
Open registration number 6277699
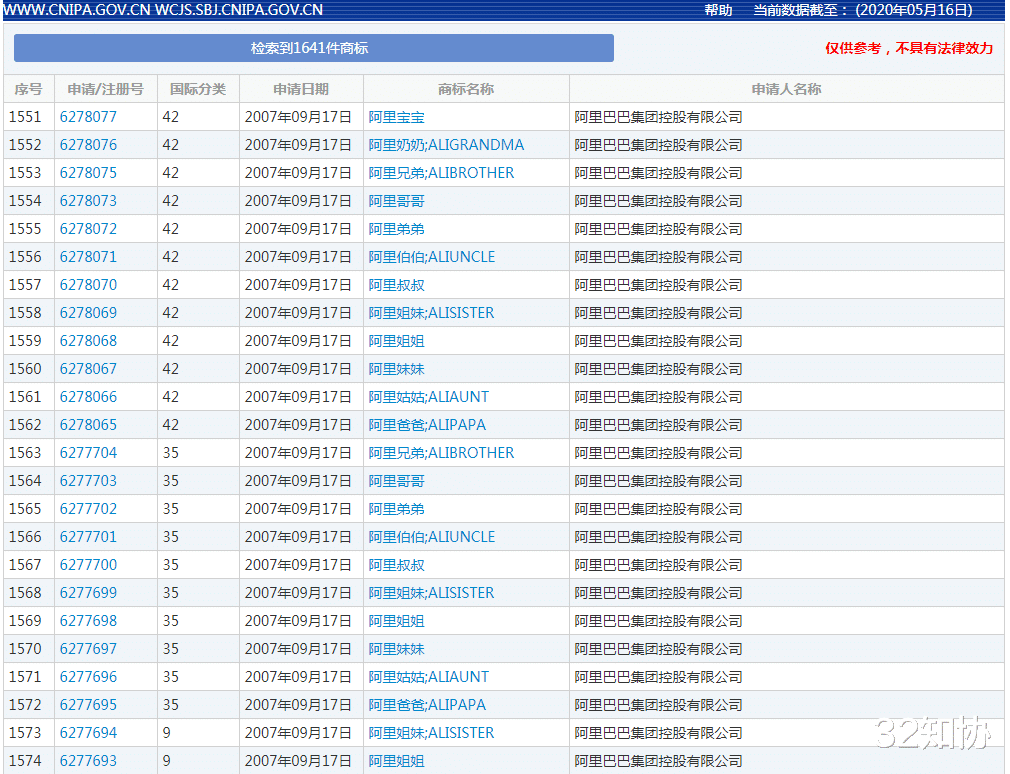point(88,593)
